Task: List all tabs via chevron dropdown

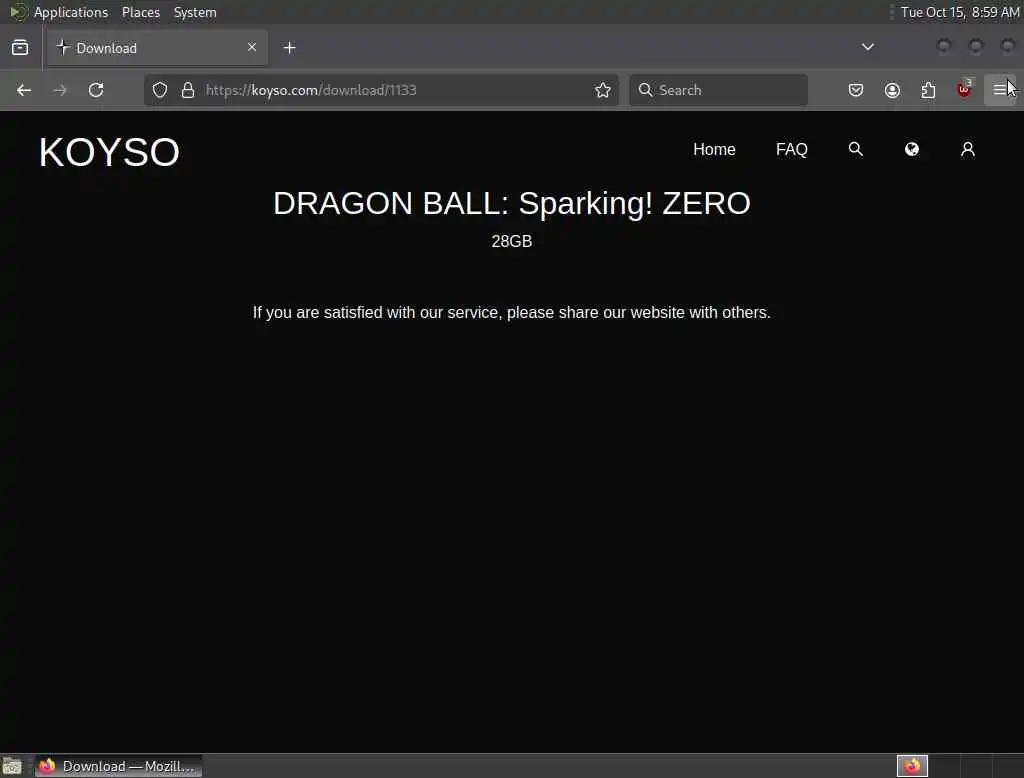Action: pyautogui.click(x=867, y=47)
